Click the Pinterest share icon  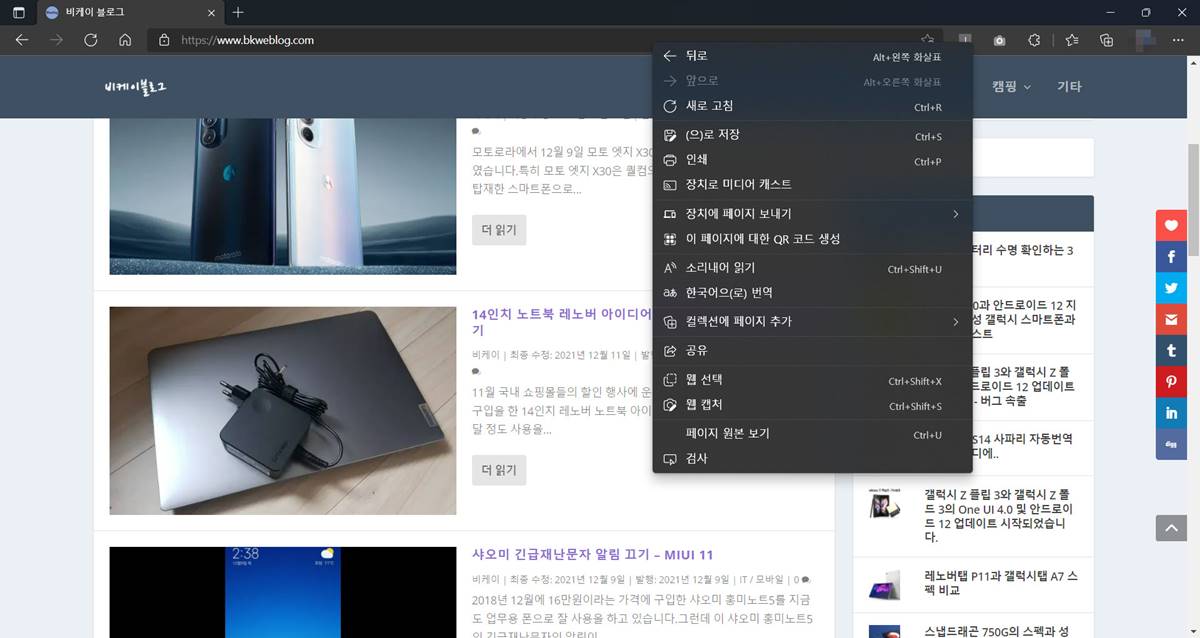tap(1170, 382)
